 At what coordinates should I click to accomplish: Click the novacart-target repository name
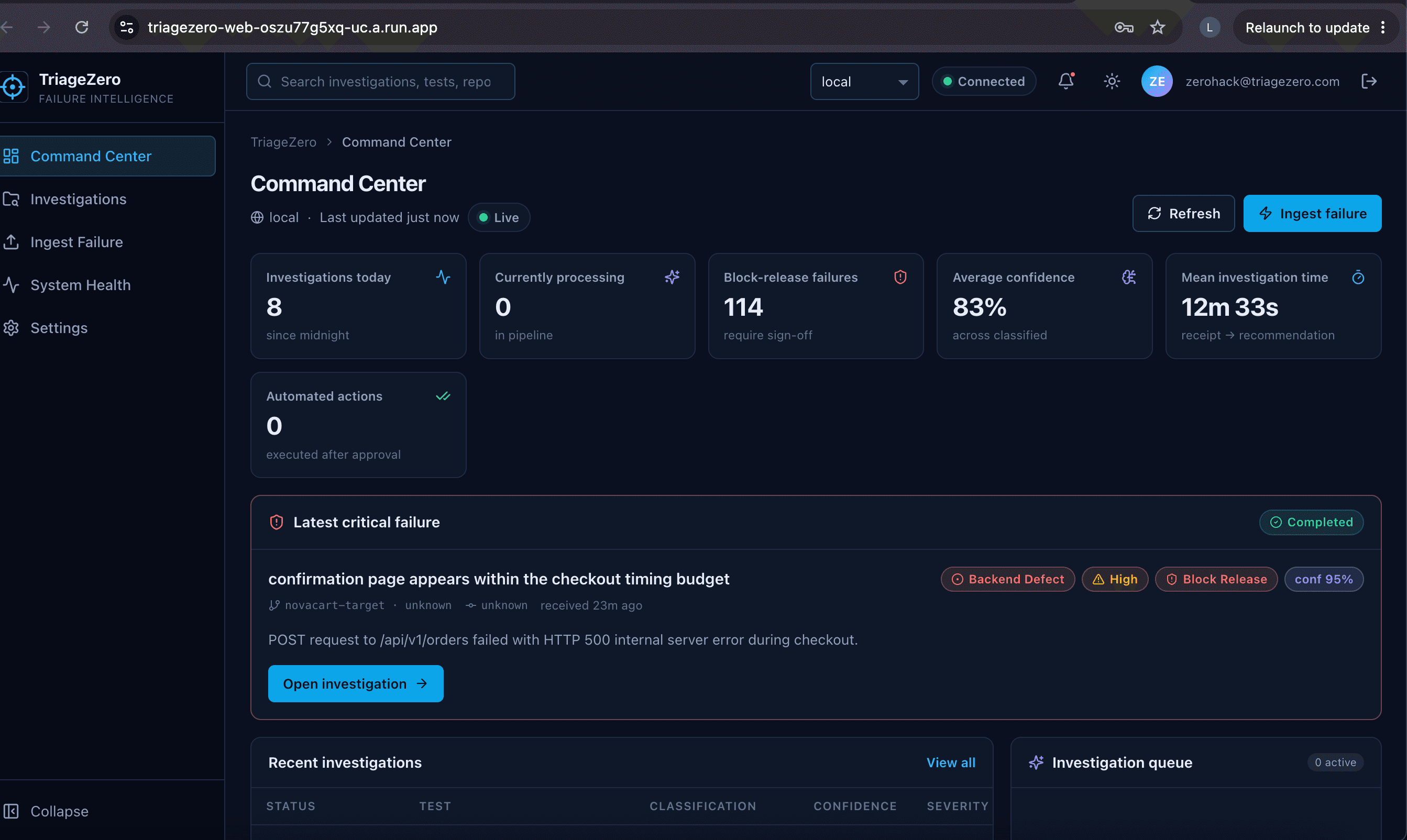335,605
